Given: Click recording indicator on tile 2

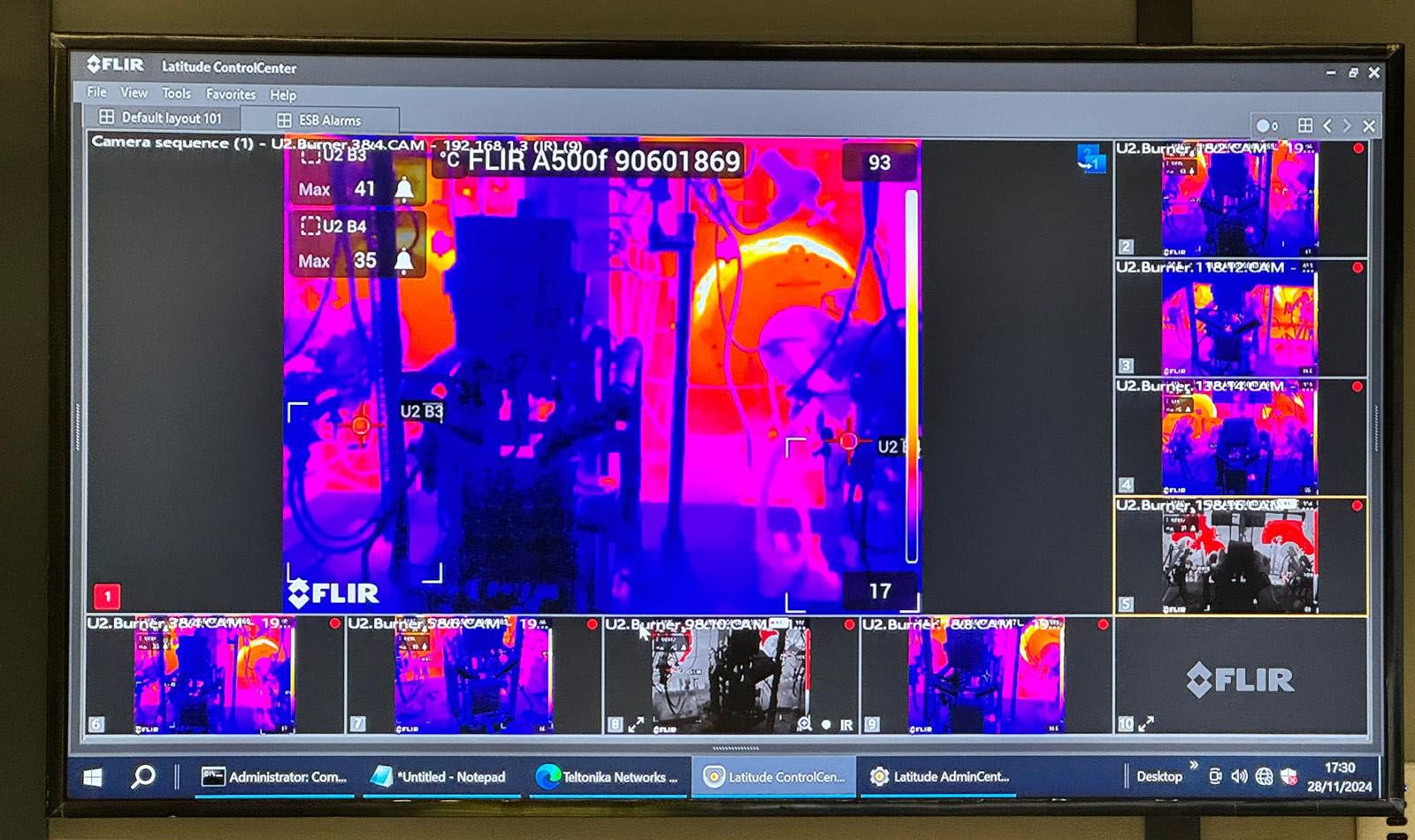Looking at the screenshot, I should click(1358, 149).
